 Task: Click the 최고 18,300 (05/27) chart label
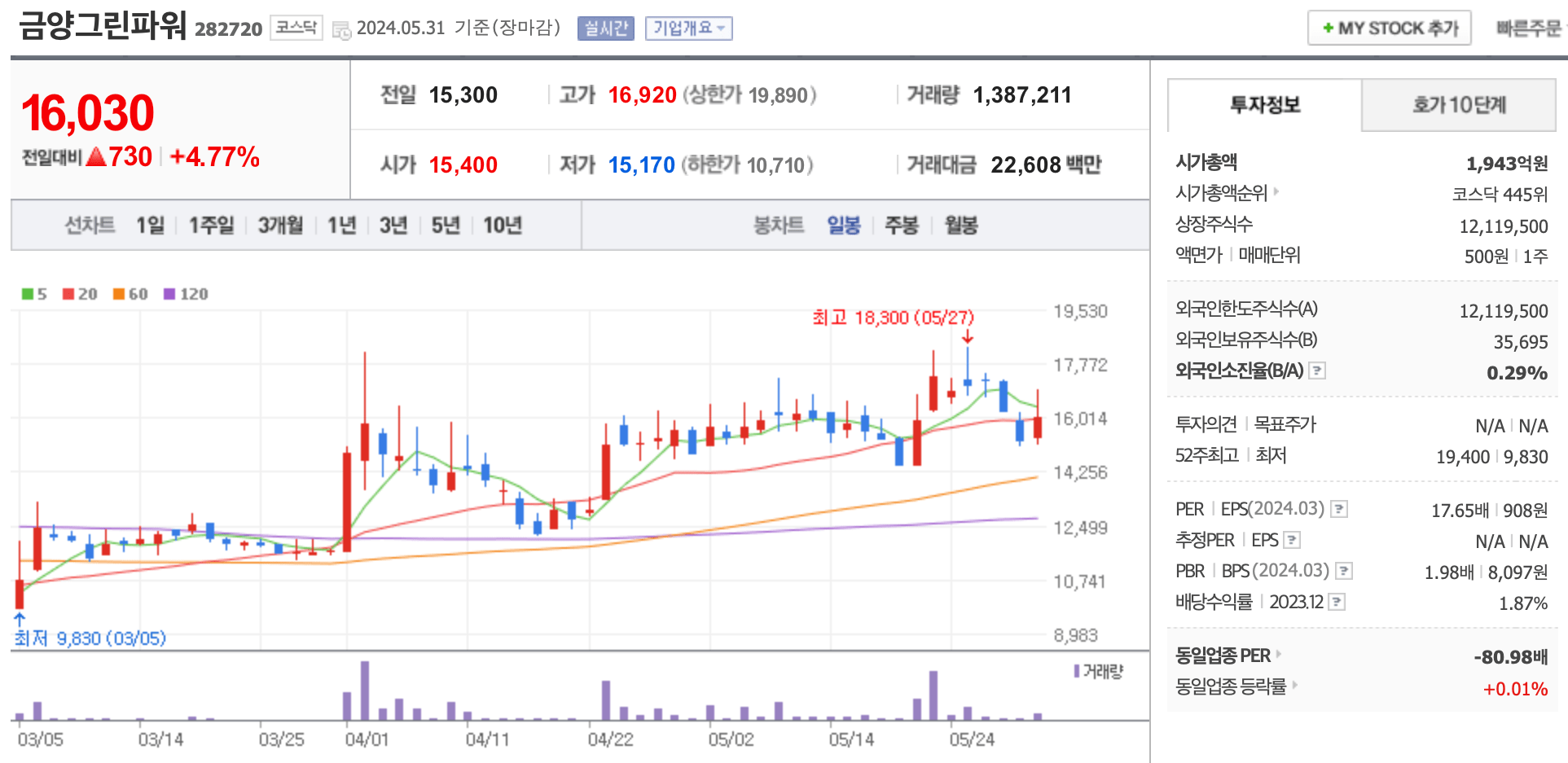click(893, 318)
